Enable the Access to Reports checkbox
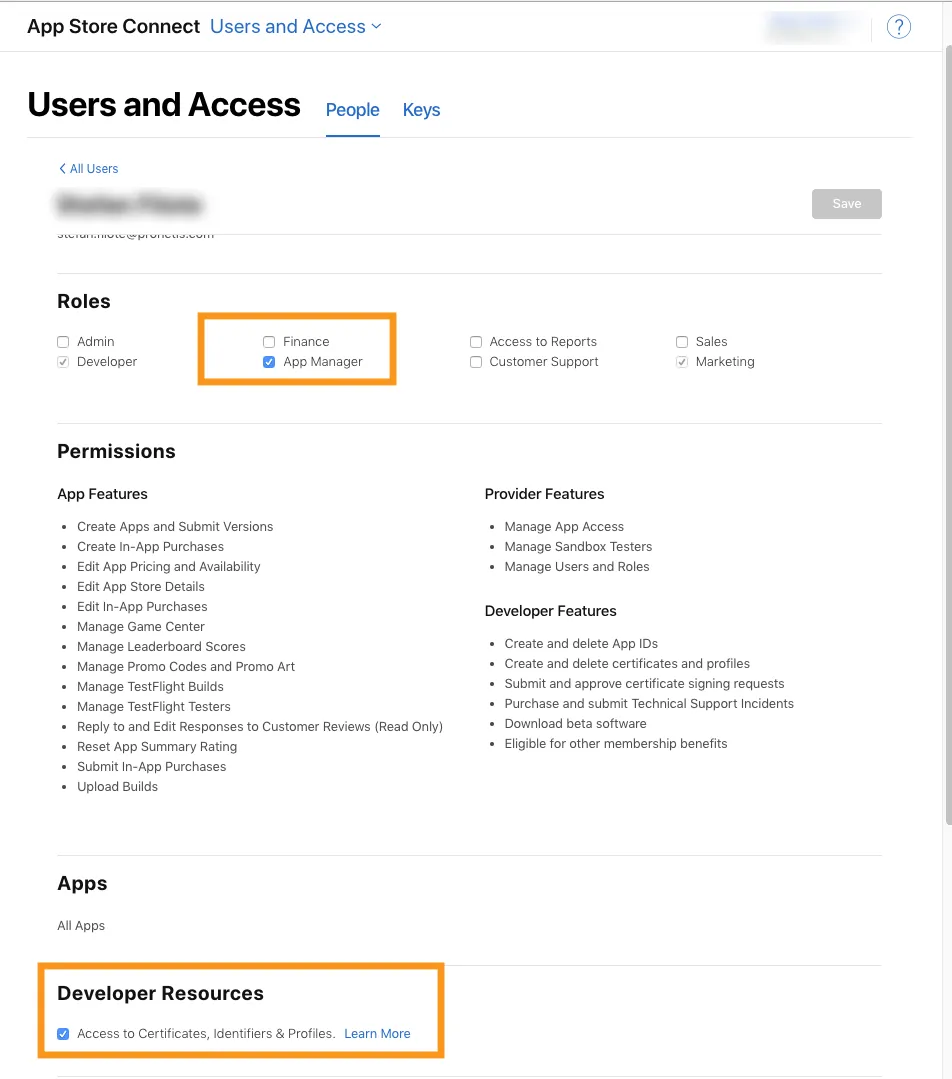This screenshot has height=1079, width=952. 476,342
